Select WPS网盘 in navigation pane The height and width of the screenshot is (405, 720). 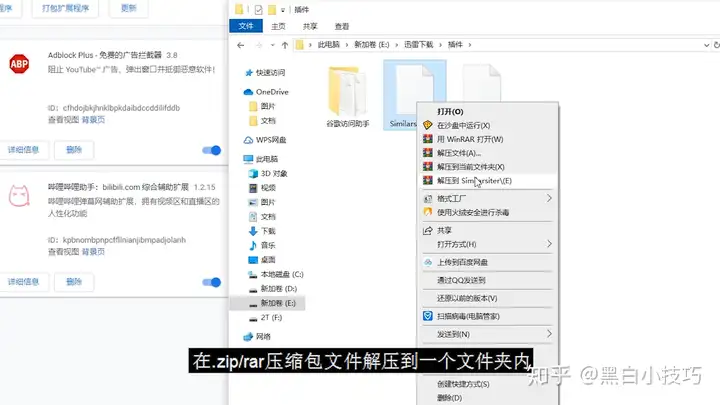click(x=265, y=140)
